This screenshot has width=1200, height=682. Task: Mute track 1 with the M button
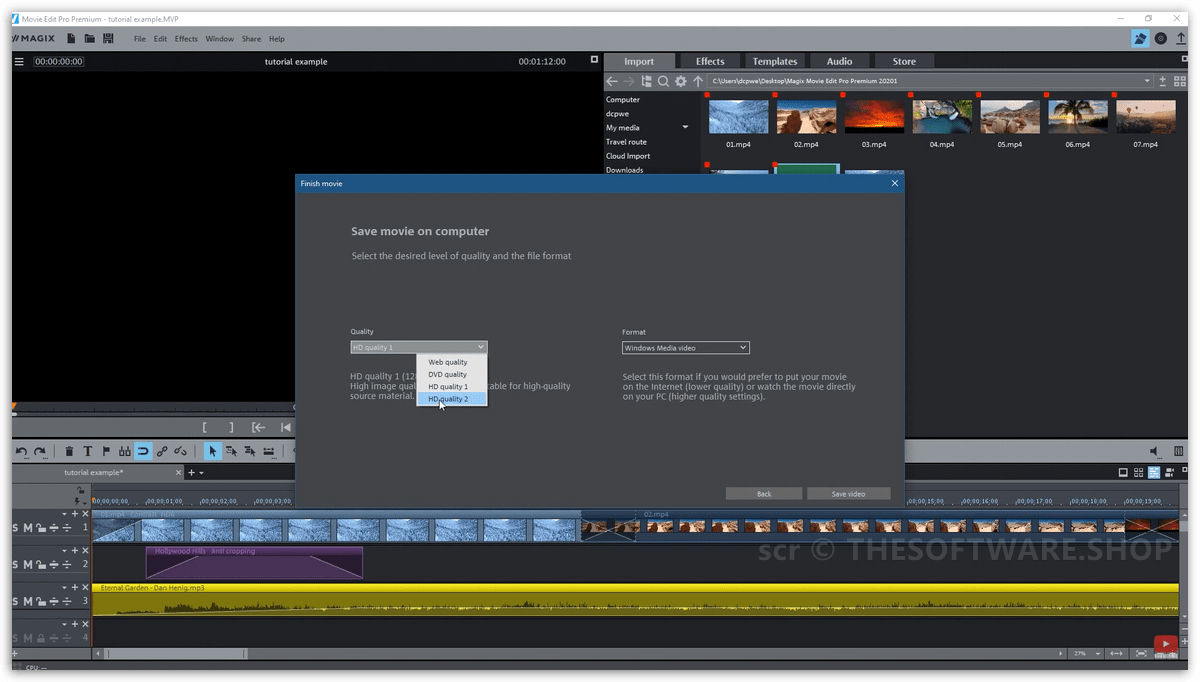pyautogui.click(x=28, y=528)
